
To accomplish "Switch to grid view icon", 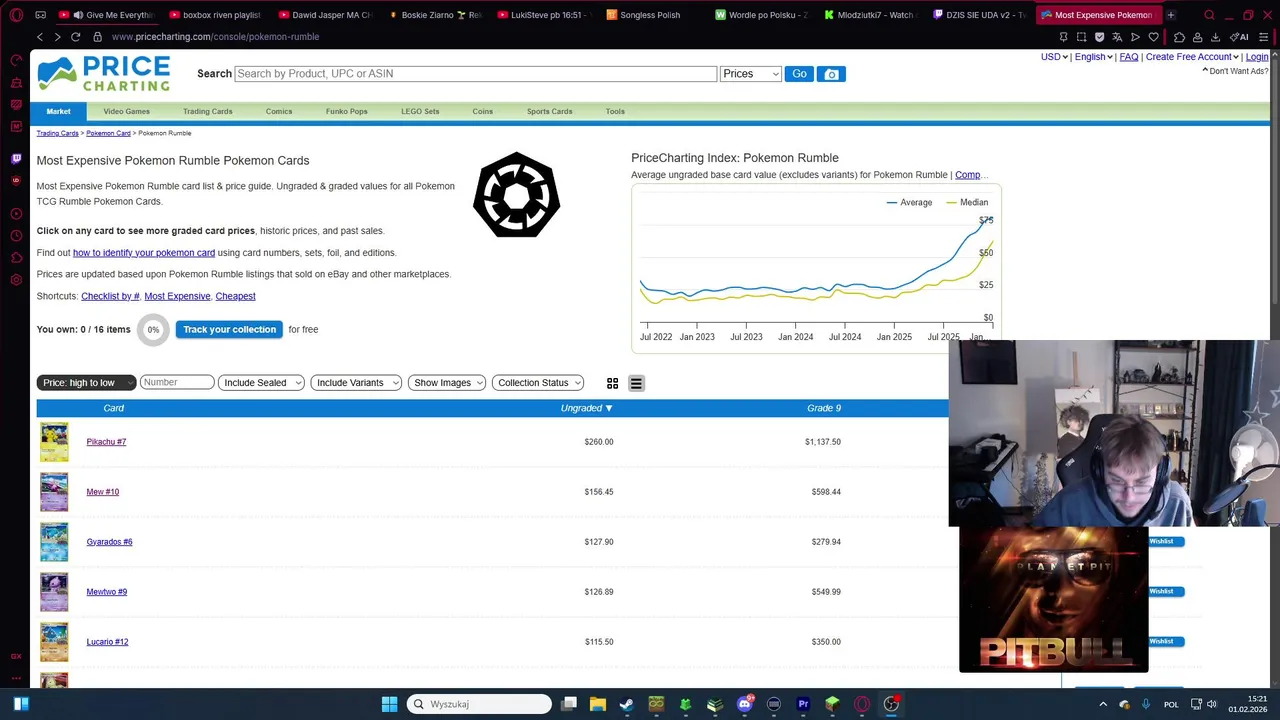I will coord(612,383).
